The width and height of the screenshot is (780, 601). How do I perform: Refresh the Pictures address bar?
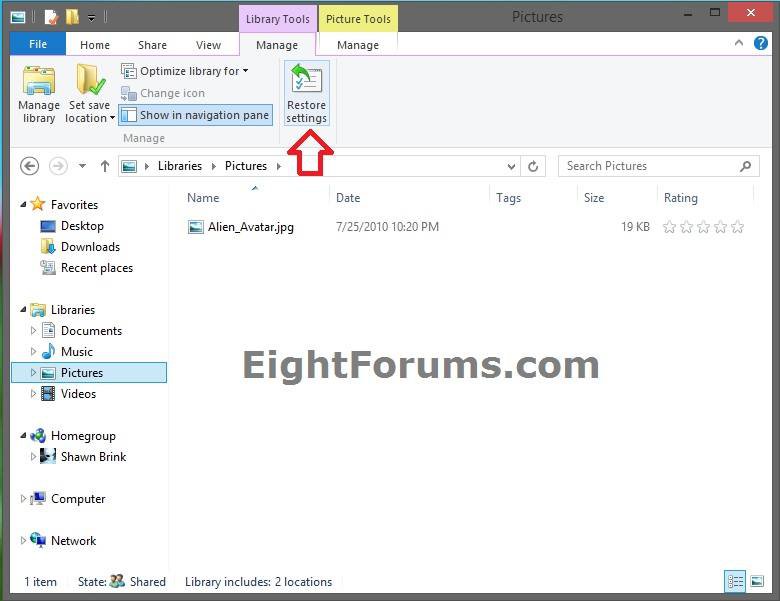tap(533, 166)
